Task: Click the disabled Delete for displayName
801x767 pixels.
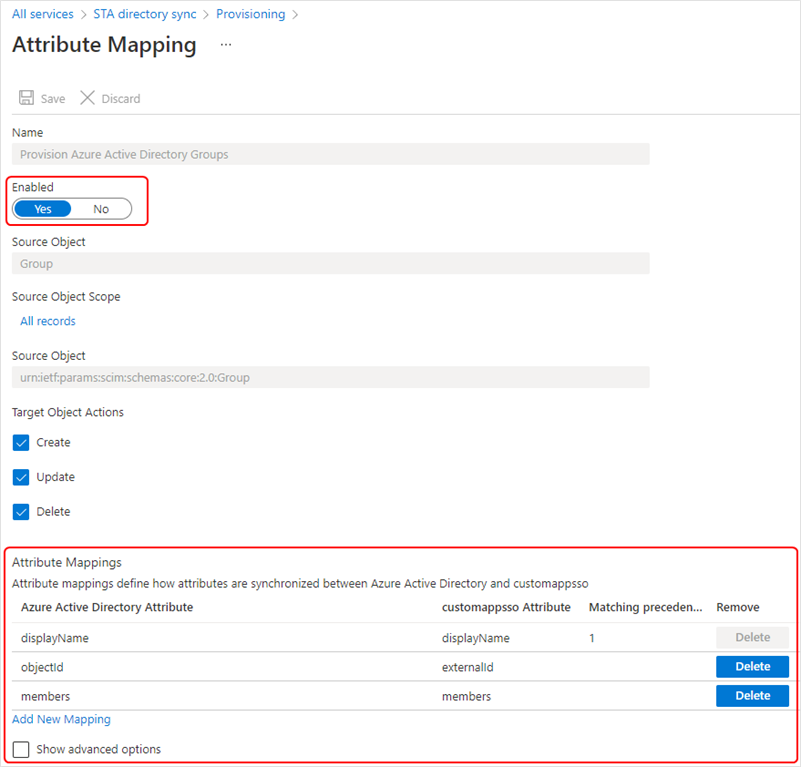Action: tap(752, 638)
